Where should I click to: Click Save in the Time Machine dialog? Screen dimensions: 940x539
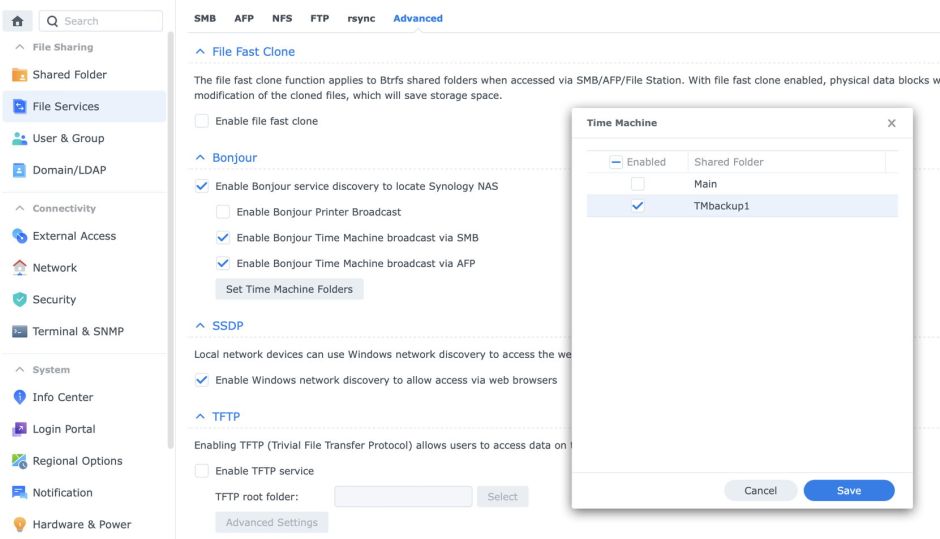coord(848,490)
